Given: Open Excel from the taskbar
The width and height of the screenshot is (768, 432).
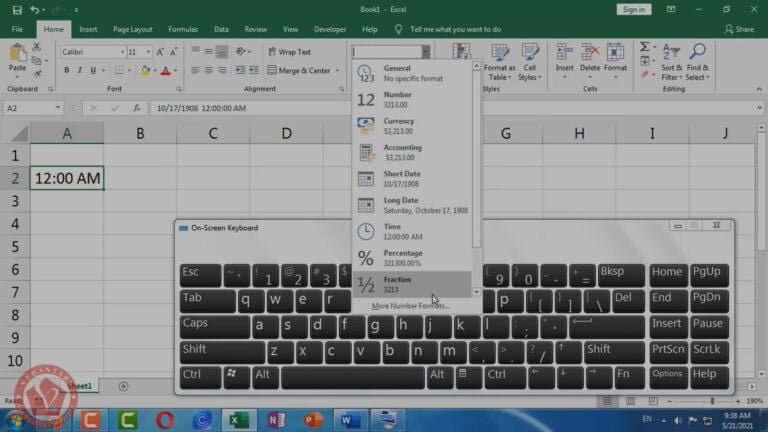Looking at the screenshot, I should [239, 420].
